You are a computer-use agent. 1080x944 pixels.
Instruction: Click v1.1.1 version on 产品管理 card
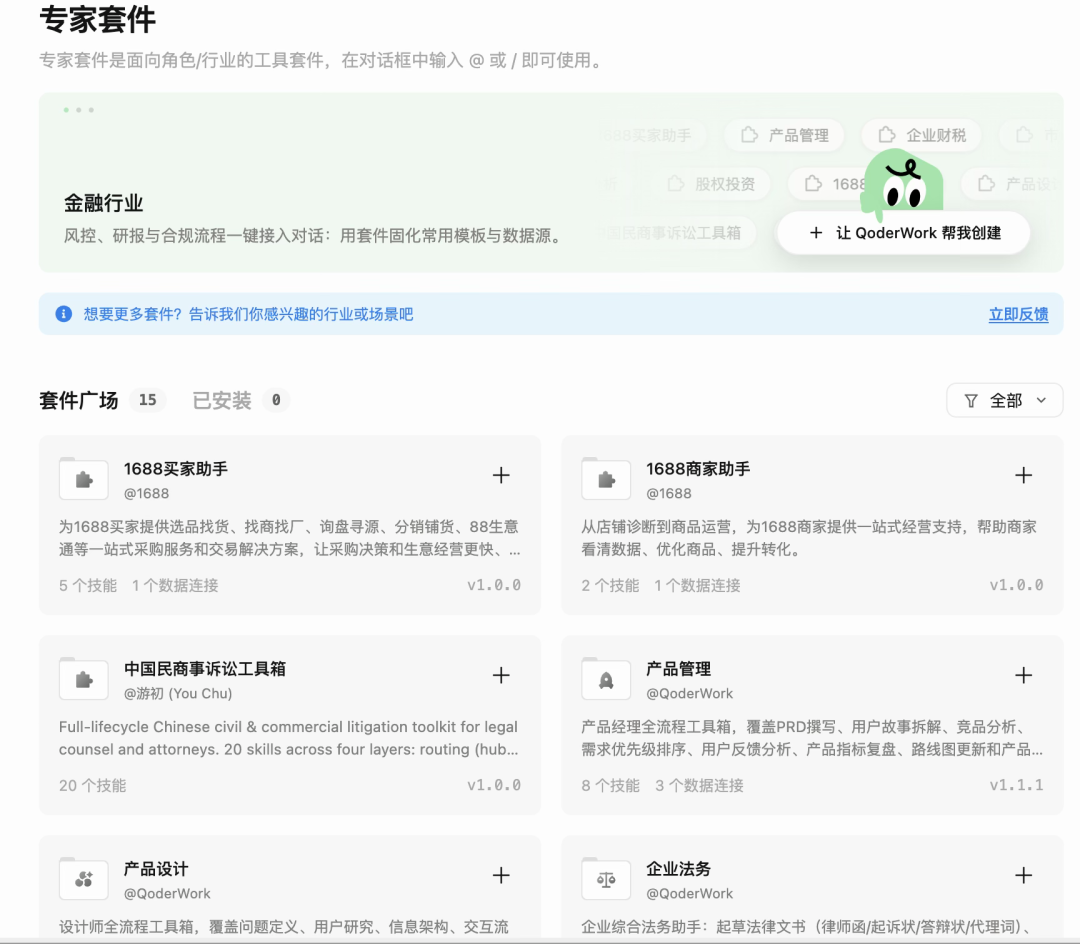[1016, 785]
